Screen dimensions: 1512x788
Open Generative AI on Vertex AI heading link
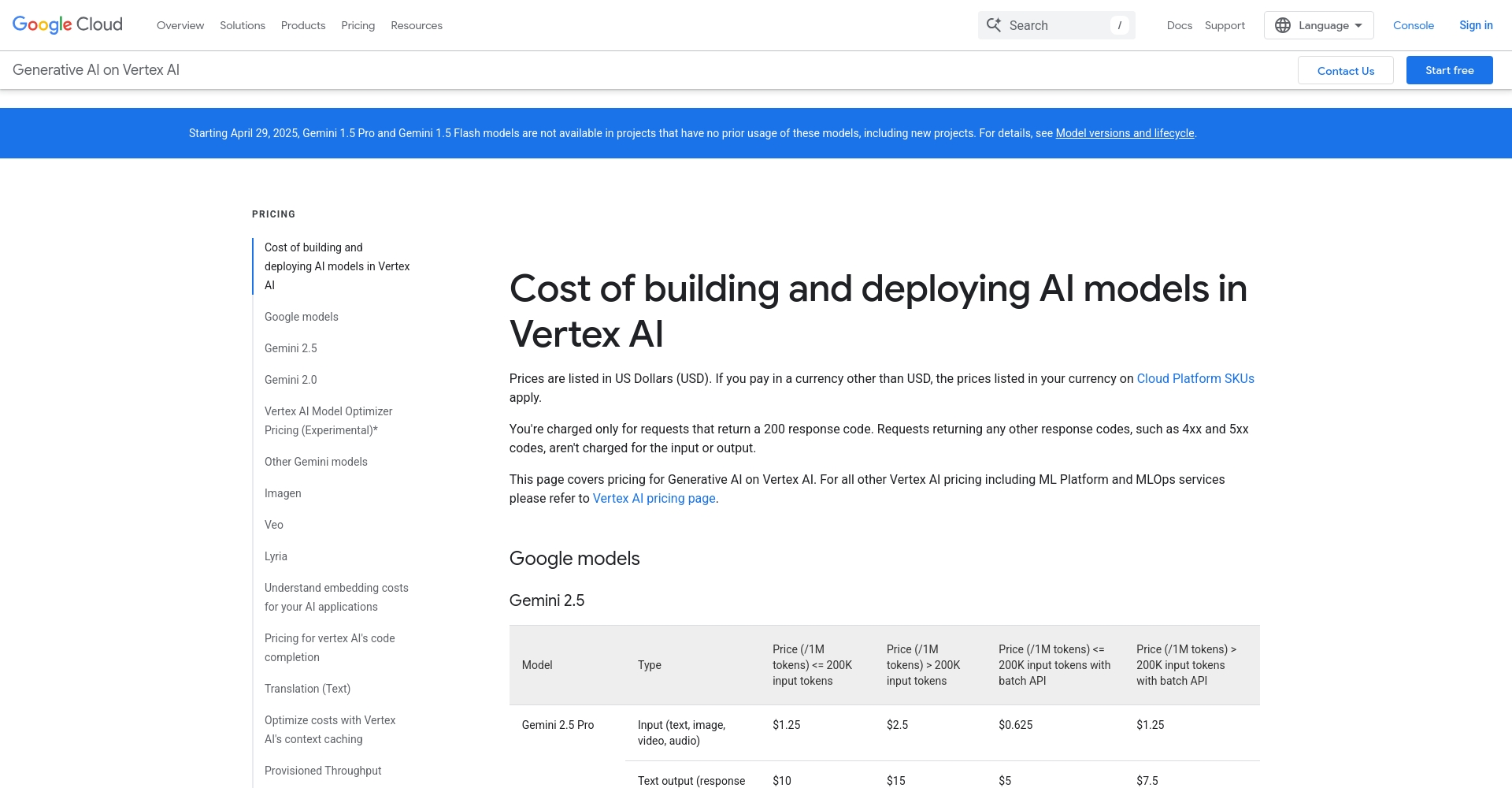point(96,69)
